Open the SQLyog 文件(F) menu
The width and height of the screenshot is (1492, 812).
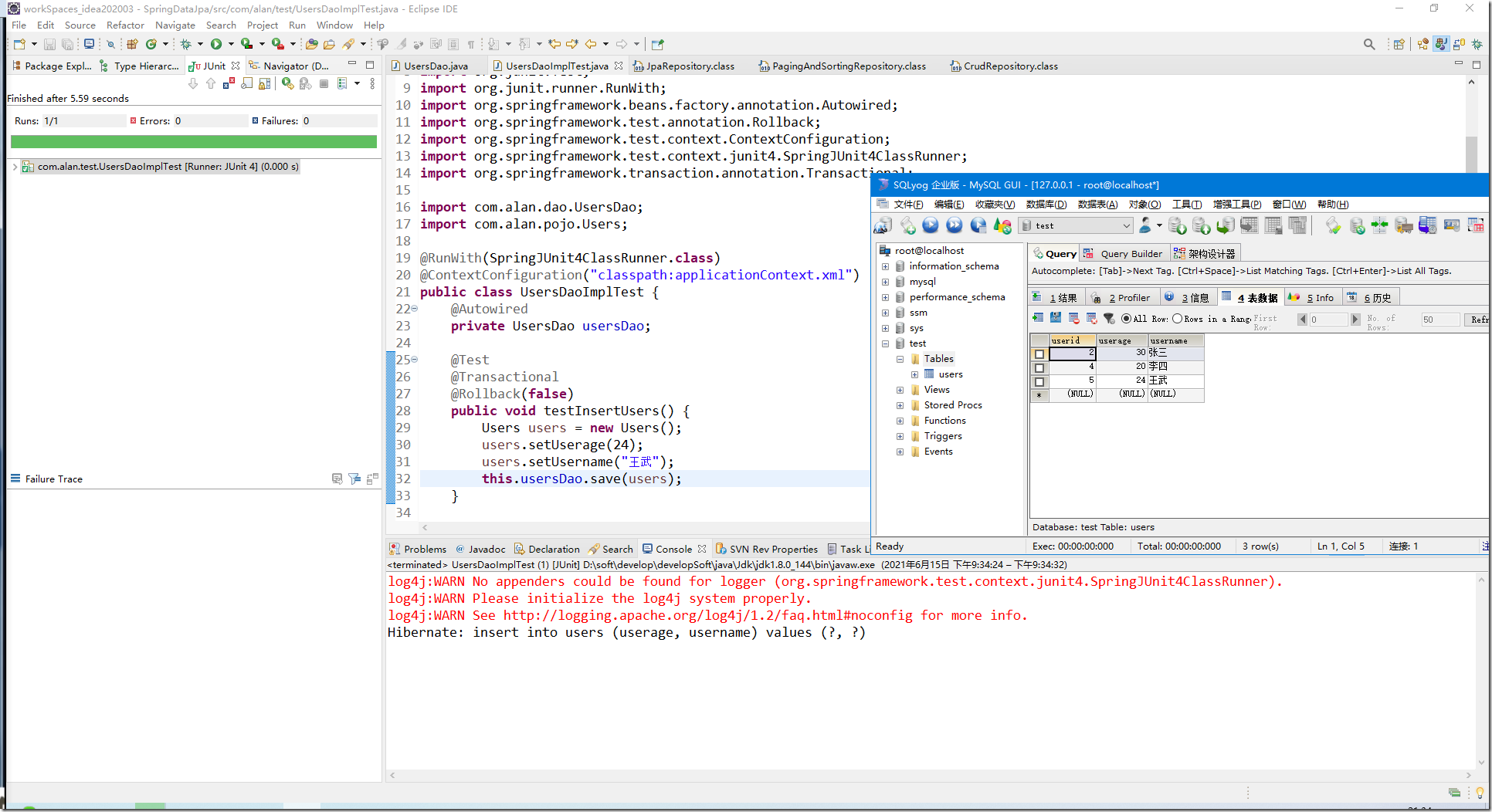click(x=908, y=205)
